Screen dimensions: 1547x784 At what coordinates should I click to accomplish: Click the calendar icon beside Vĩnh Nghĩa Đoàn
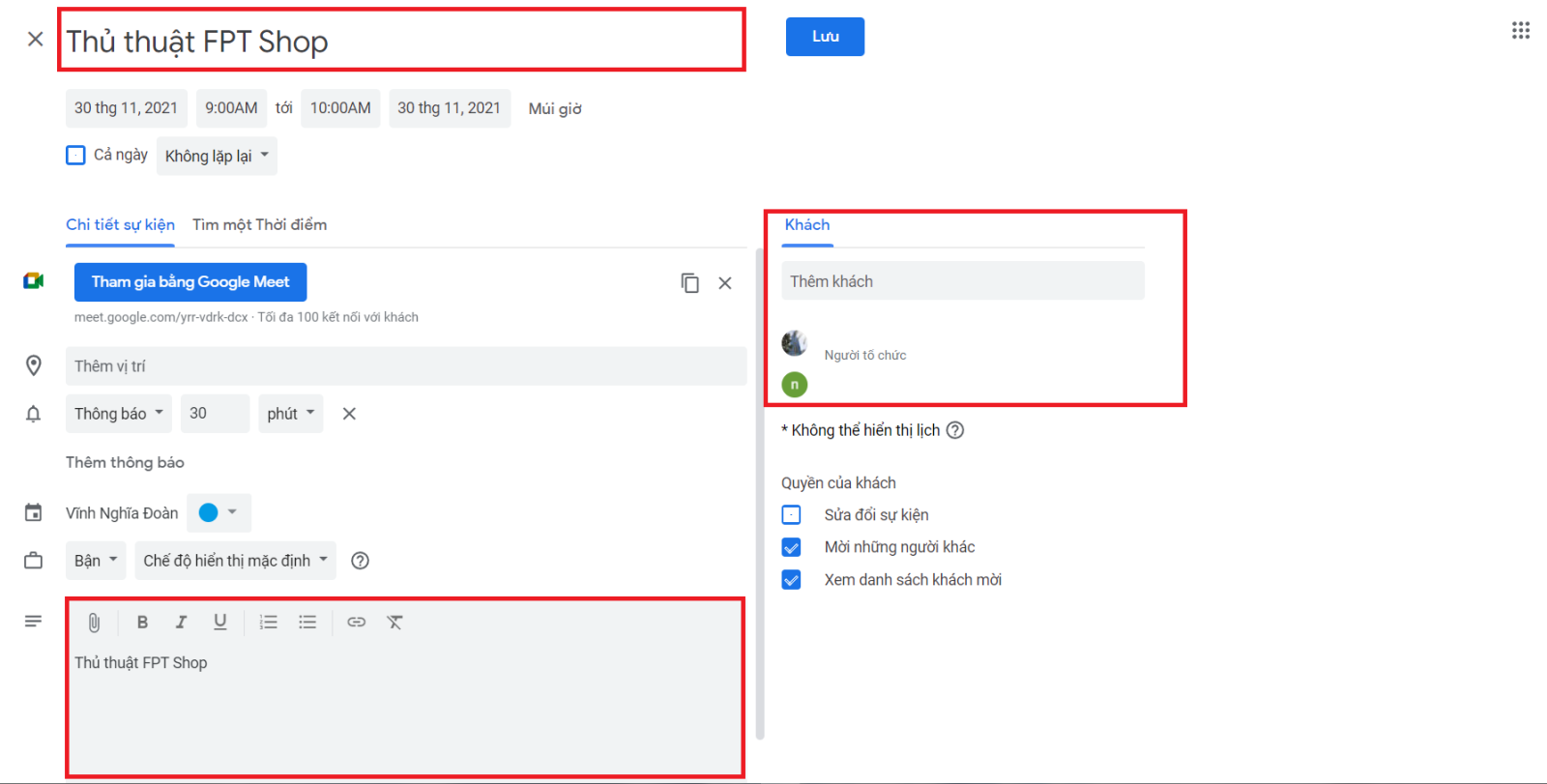click(34, 512)
